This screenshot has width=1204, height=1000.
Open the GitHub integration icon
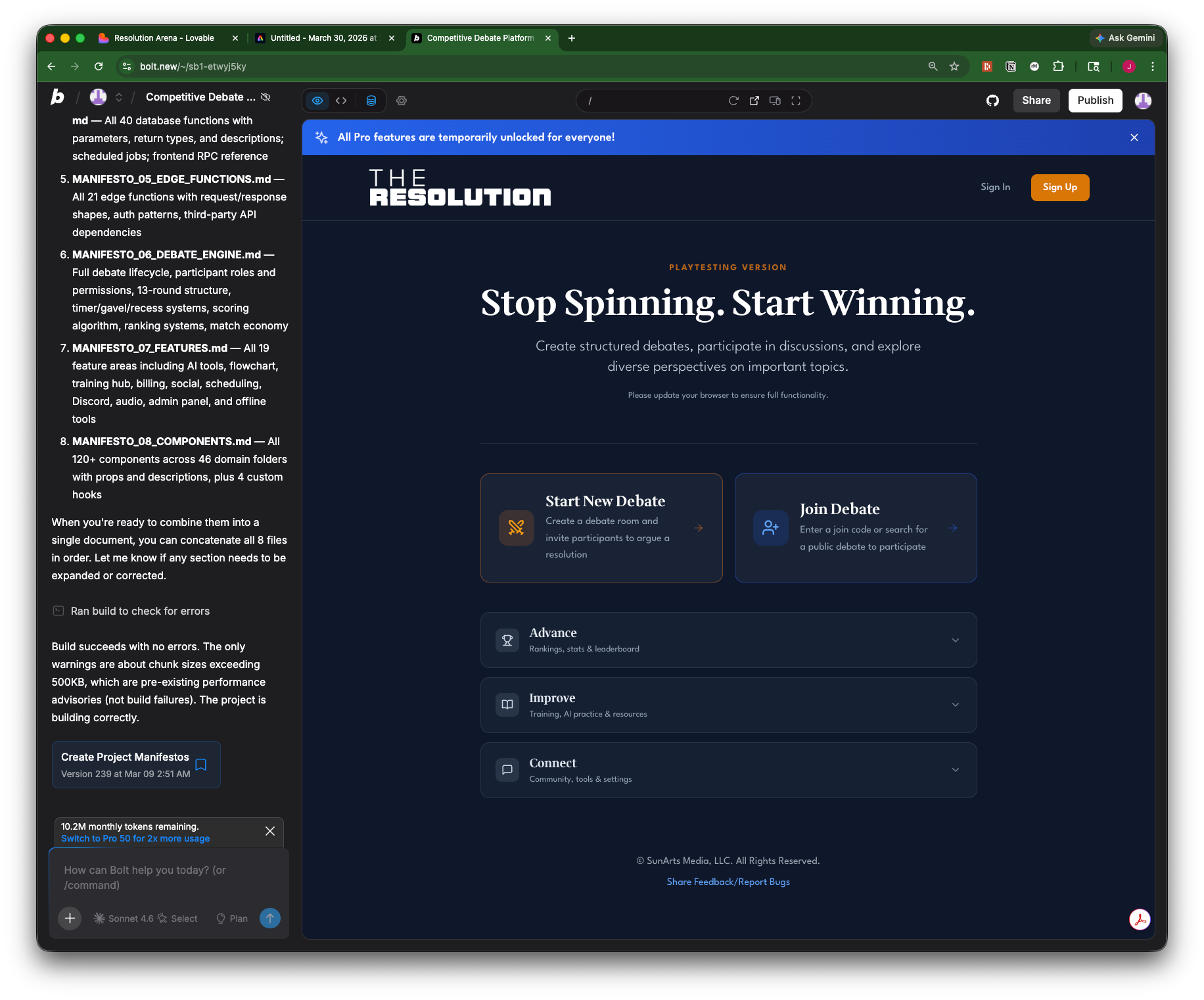(992, 101)
